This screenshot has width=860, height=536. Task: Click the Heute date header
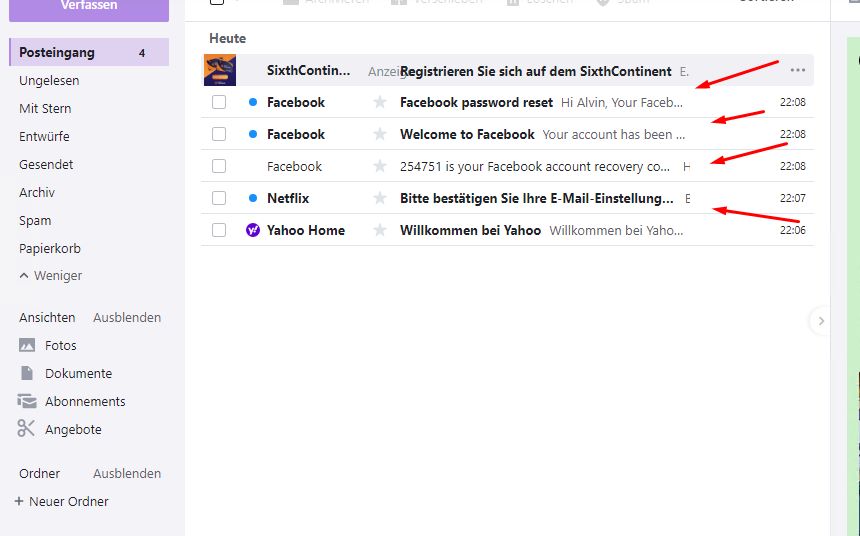[227, 38]
